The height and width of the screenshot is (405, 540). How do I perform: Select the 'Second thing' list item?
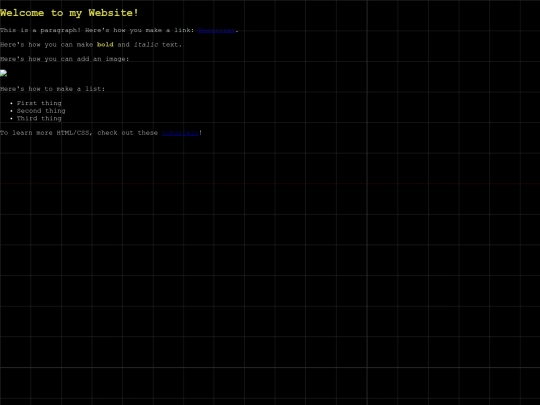[41, 111]
